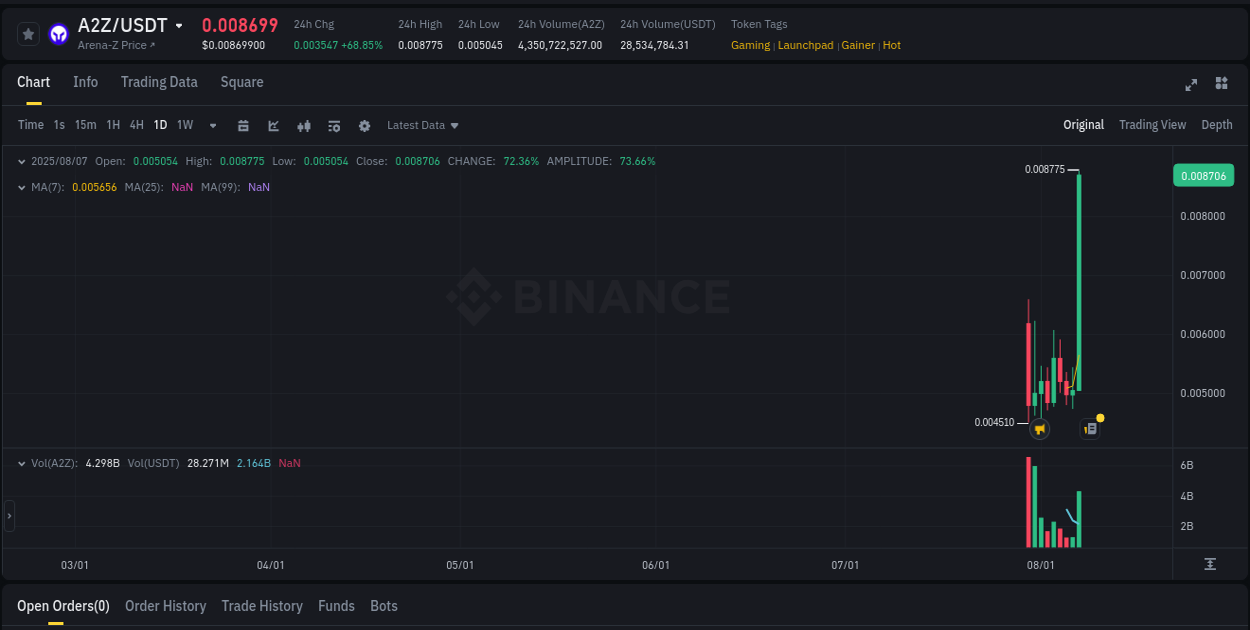Open the panel layout grid icon
Viewport: 1250px width, 630px height.
coord(1221,85)
